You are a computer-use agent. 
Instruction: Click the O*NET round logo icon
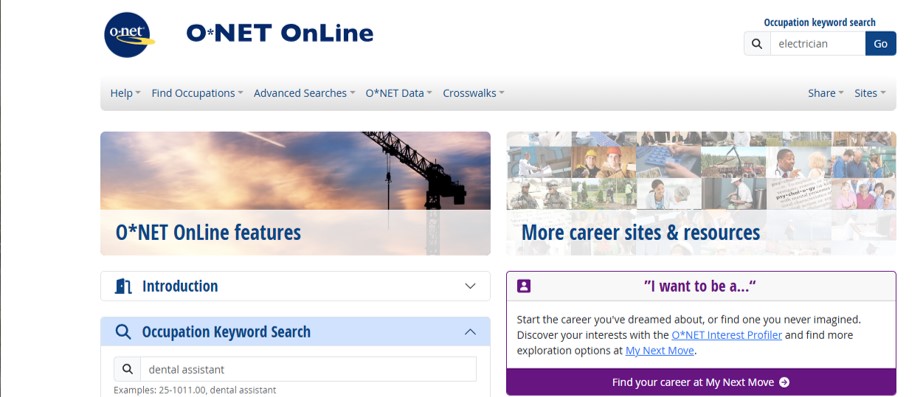[129, 35]
